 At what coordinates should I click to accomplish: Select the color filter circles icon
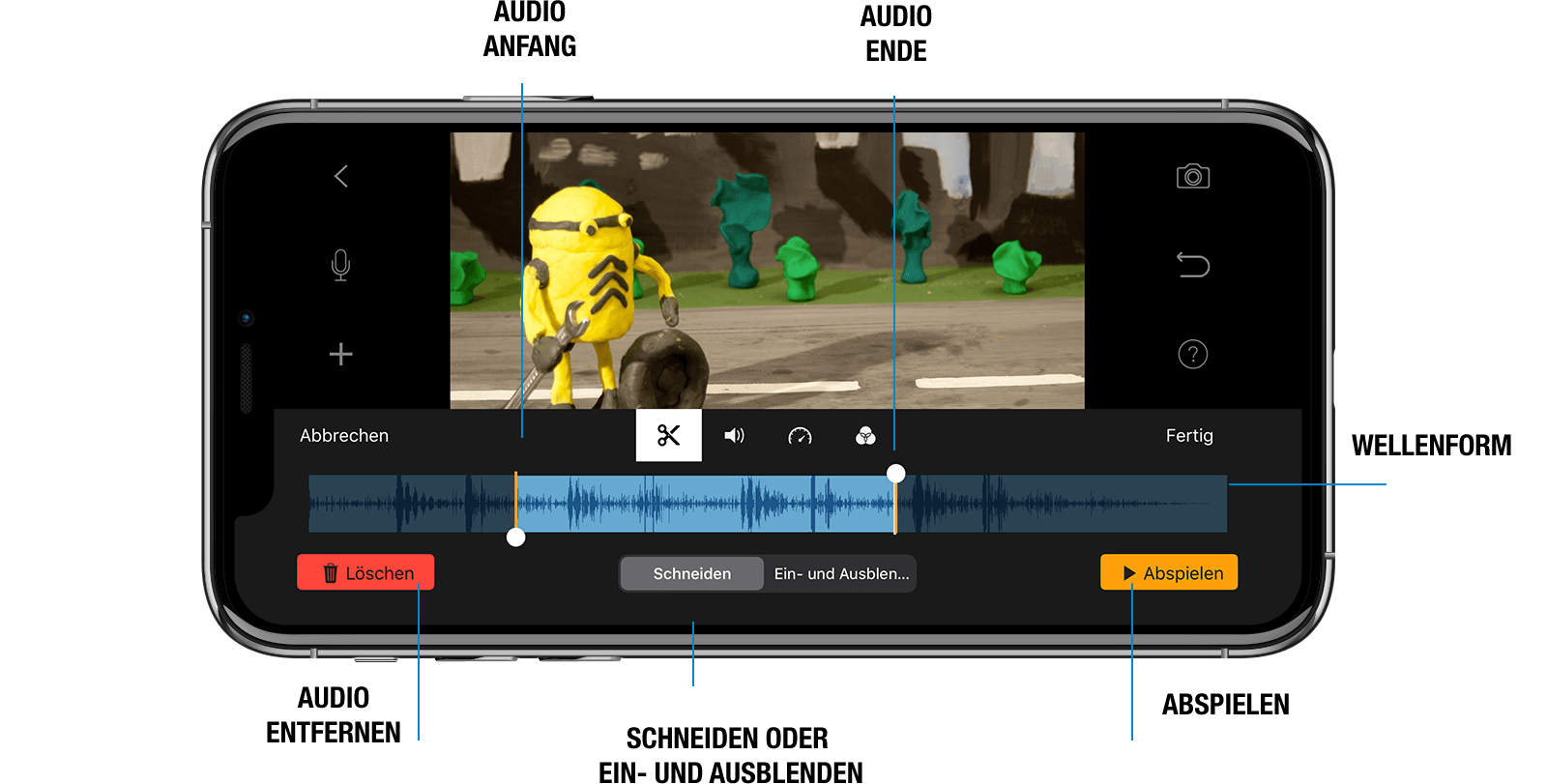[x=865, y=436]
